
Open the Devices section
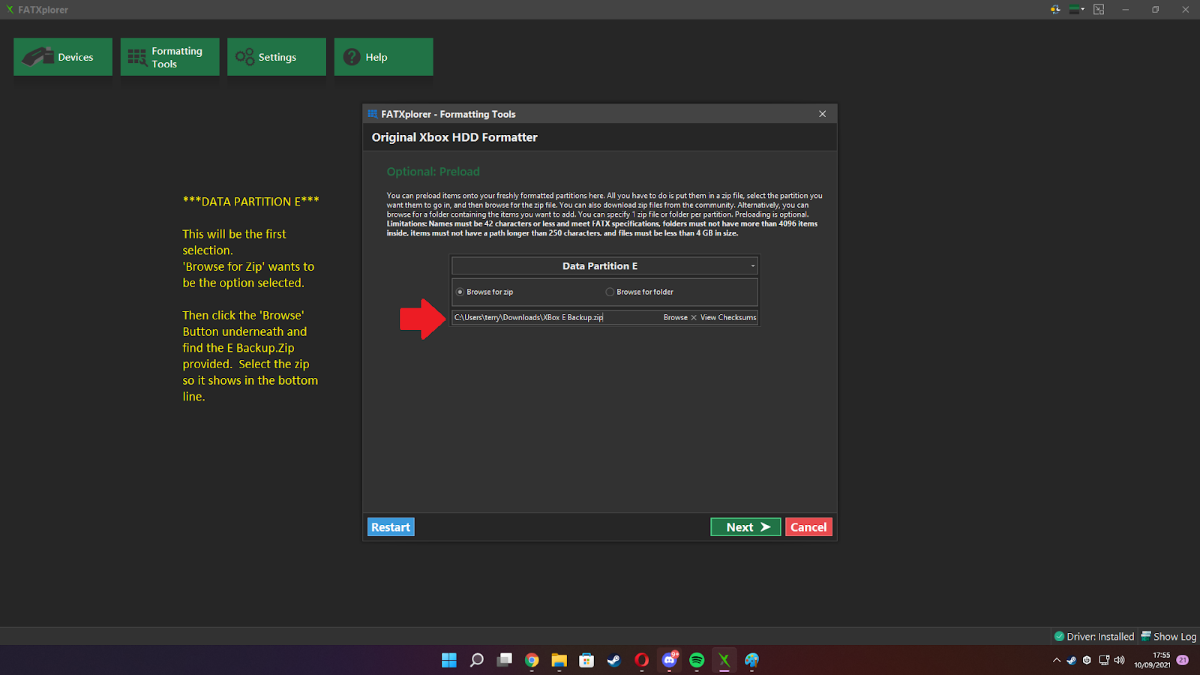coord(63,57)
